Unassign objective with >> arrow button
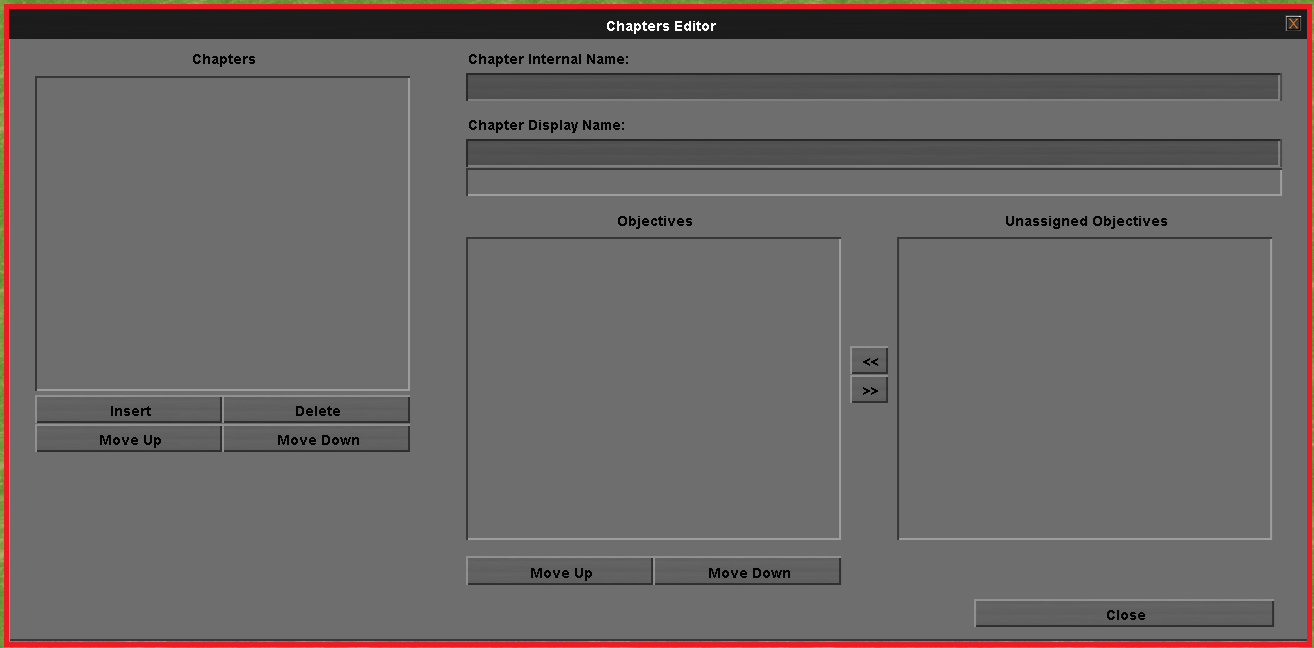This screenshot has height=648, width=1314. (869, 390)
